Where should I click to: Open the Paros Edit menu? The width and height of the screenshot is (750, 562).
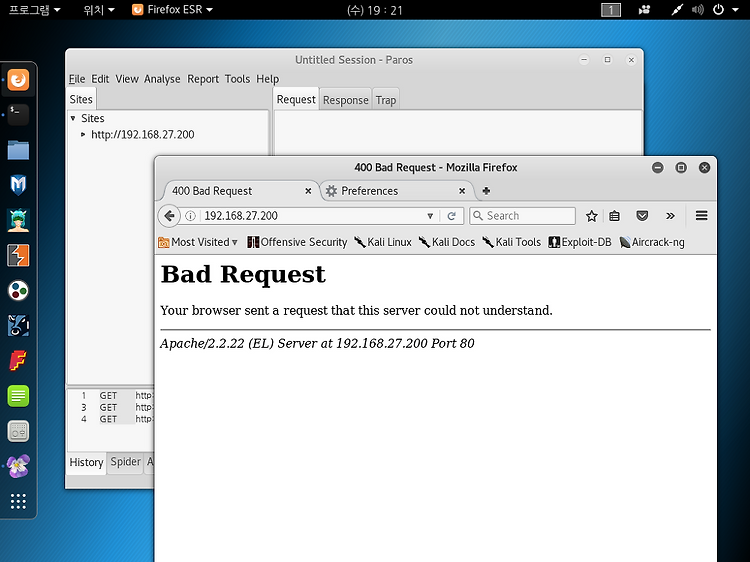pos(100,79)
